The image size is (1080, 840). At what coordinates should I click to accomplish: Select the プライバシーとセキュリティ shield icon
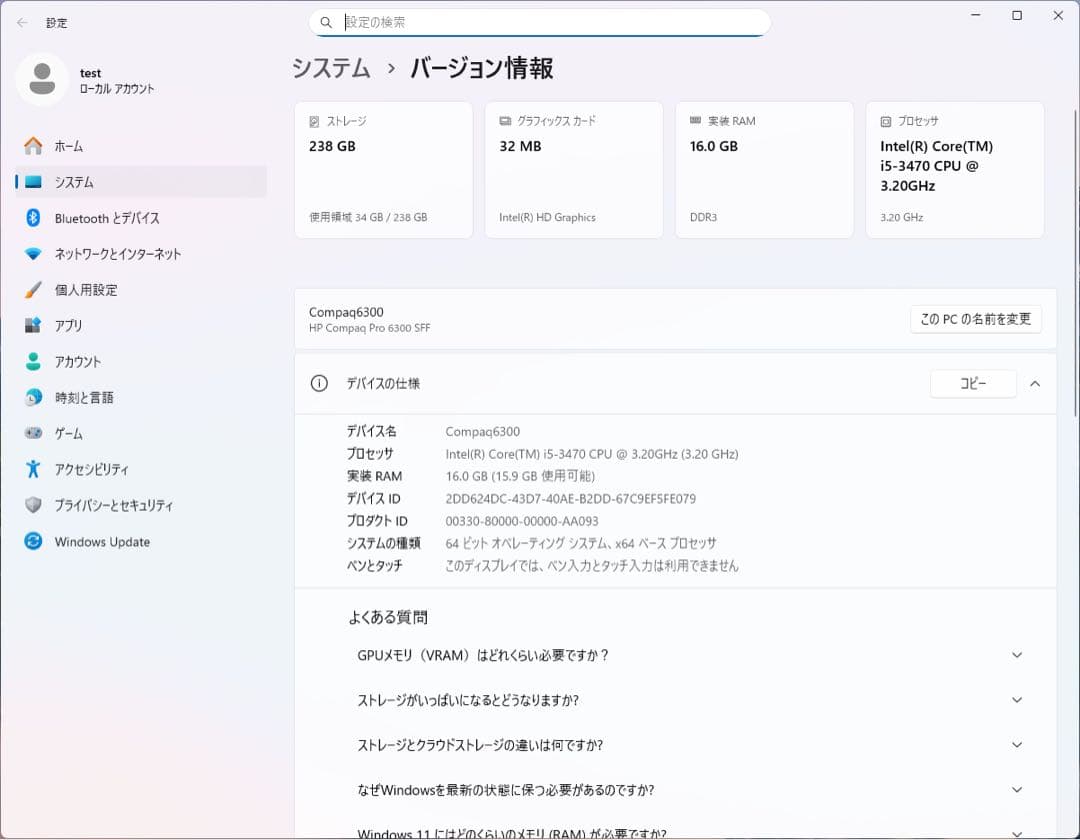[34, 505]
